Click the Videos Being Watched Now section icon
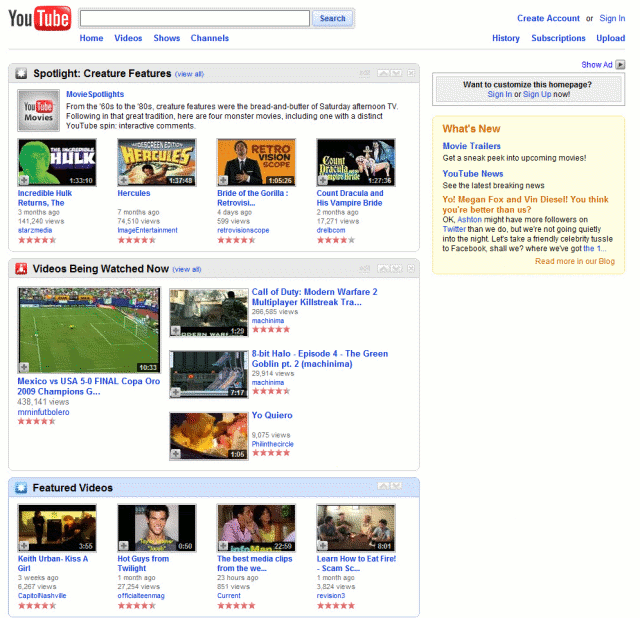 pos(21,269)
